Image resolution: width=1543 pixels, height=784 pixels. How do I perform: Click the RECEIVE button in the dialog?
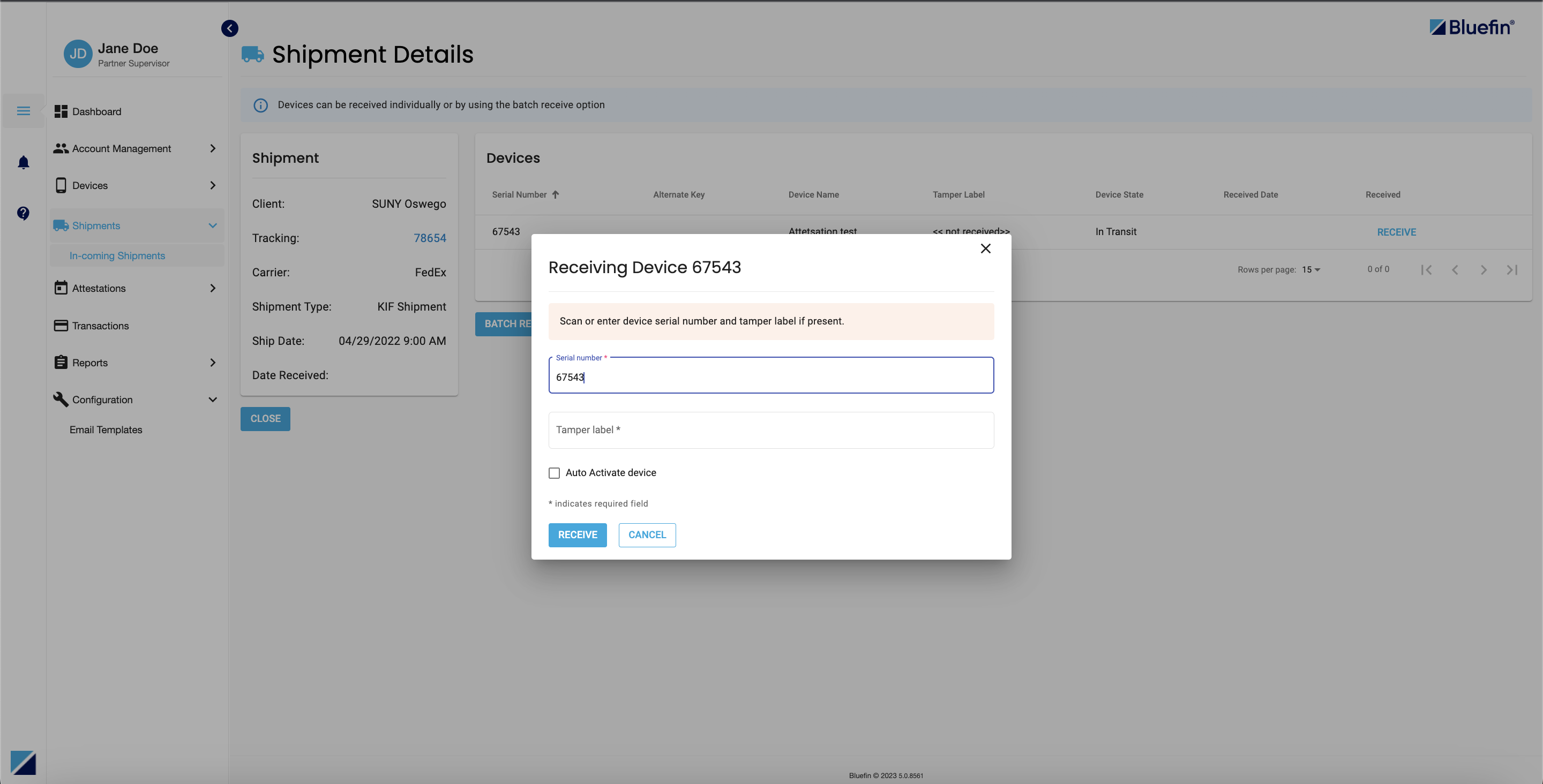pyautogui.click(x=577, y=535)
